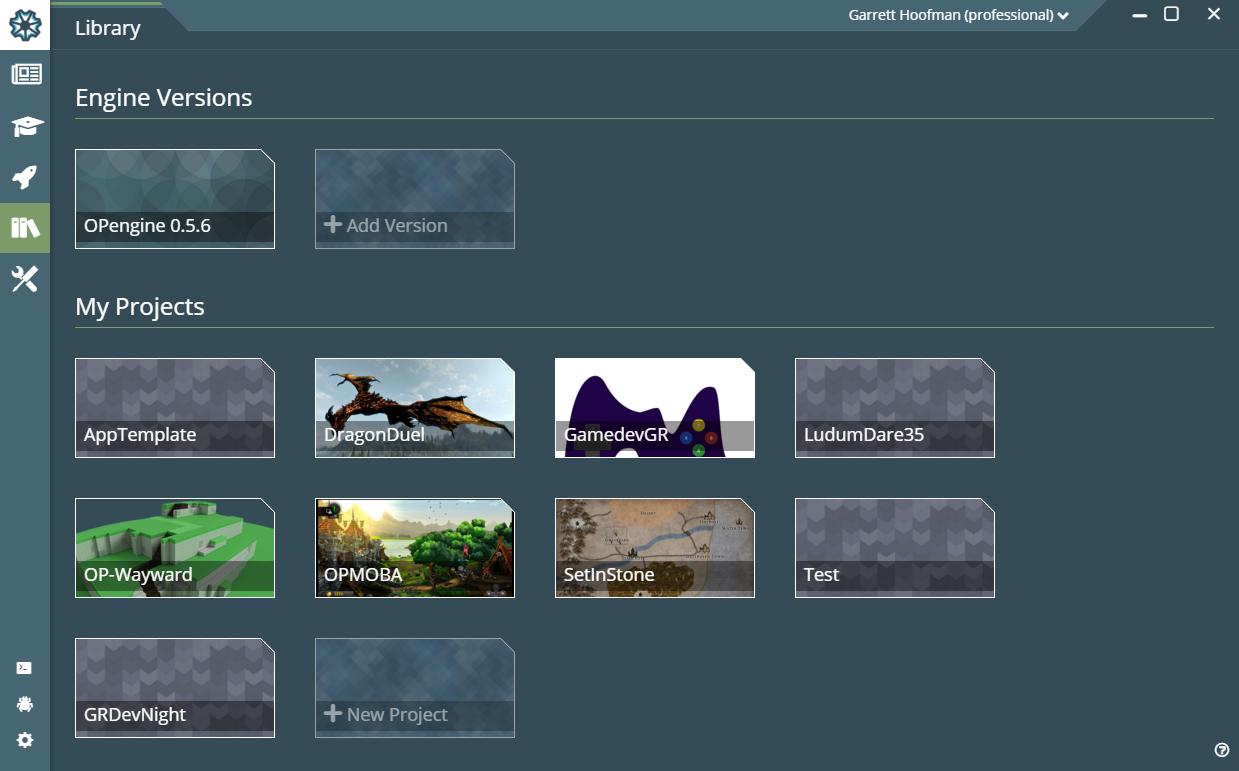
Task: Switch to the Library tab
Action: pyautogui.click(x=107, y=27)
